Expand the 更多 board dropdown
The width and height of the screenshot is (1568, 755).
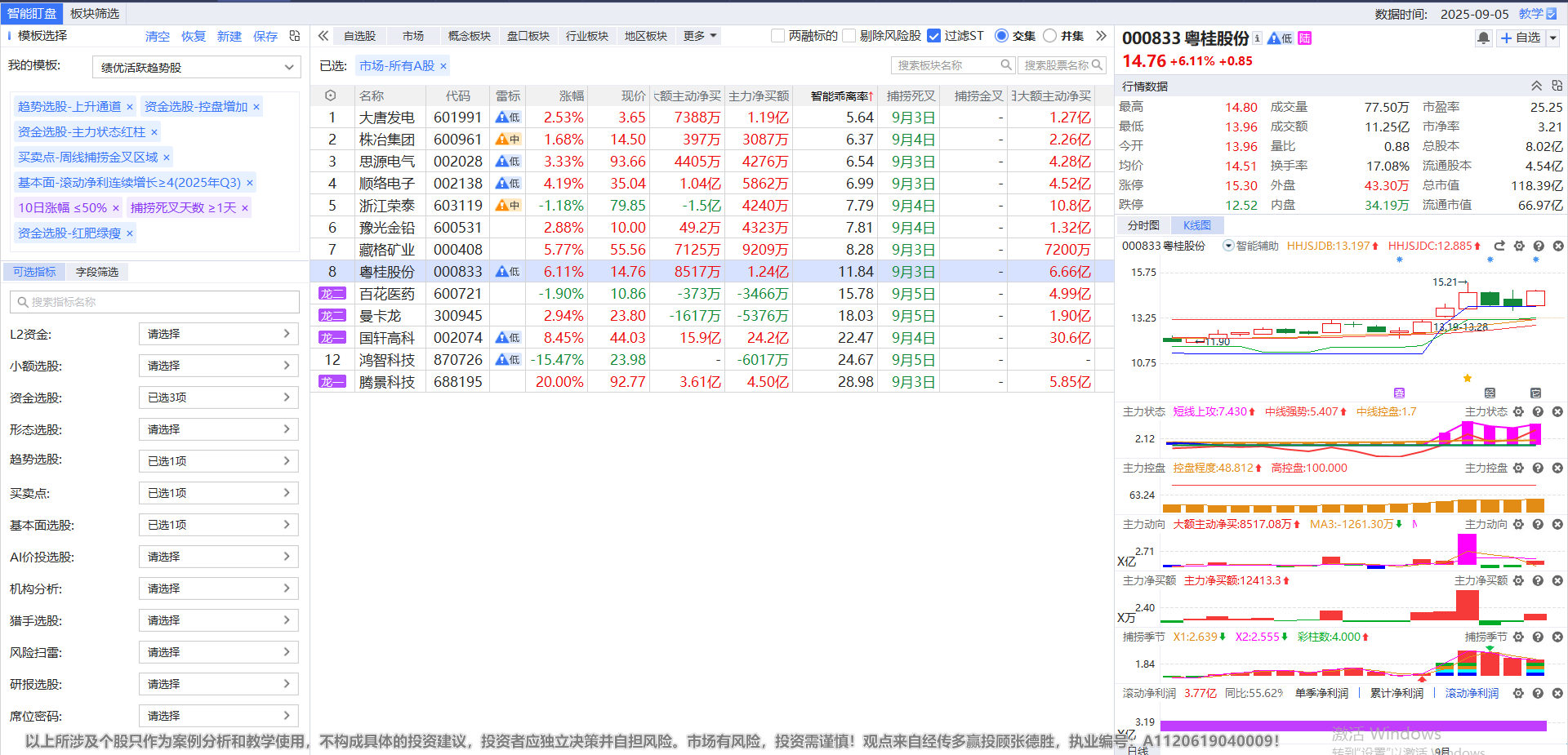[700, 36]
